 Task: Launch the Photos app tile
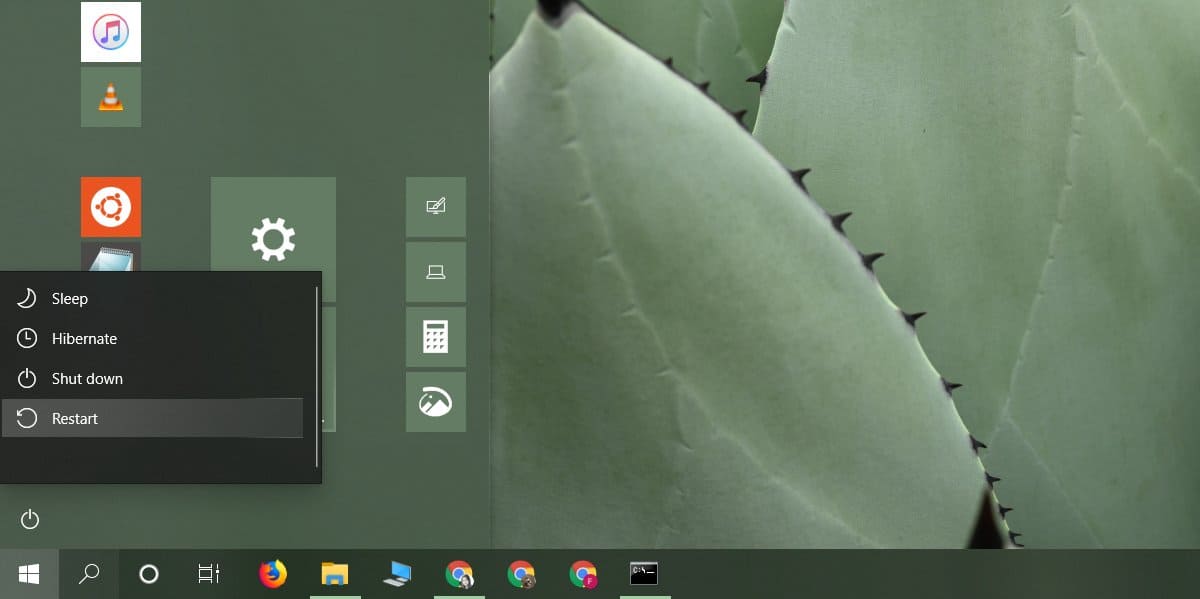click(435, 402)
